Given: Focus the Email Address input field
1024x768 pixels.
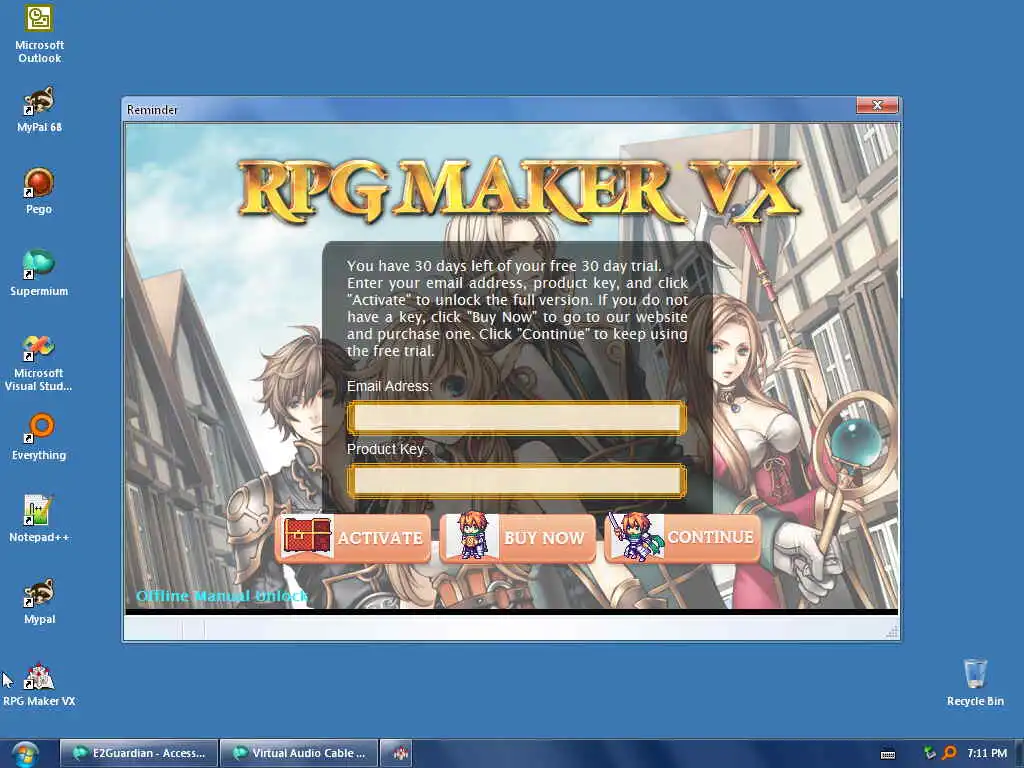Looking at the screenshot, I should tap(517, 417).
